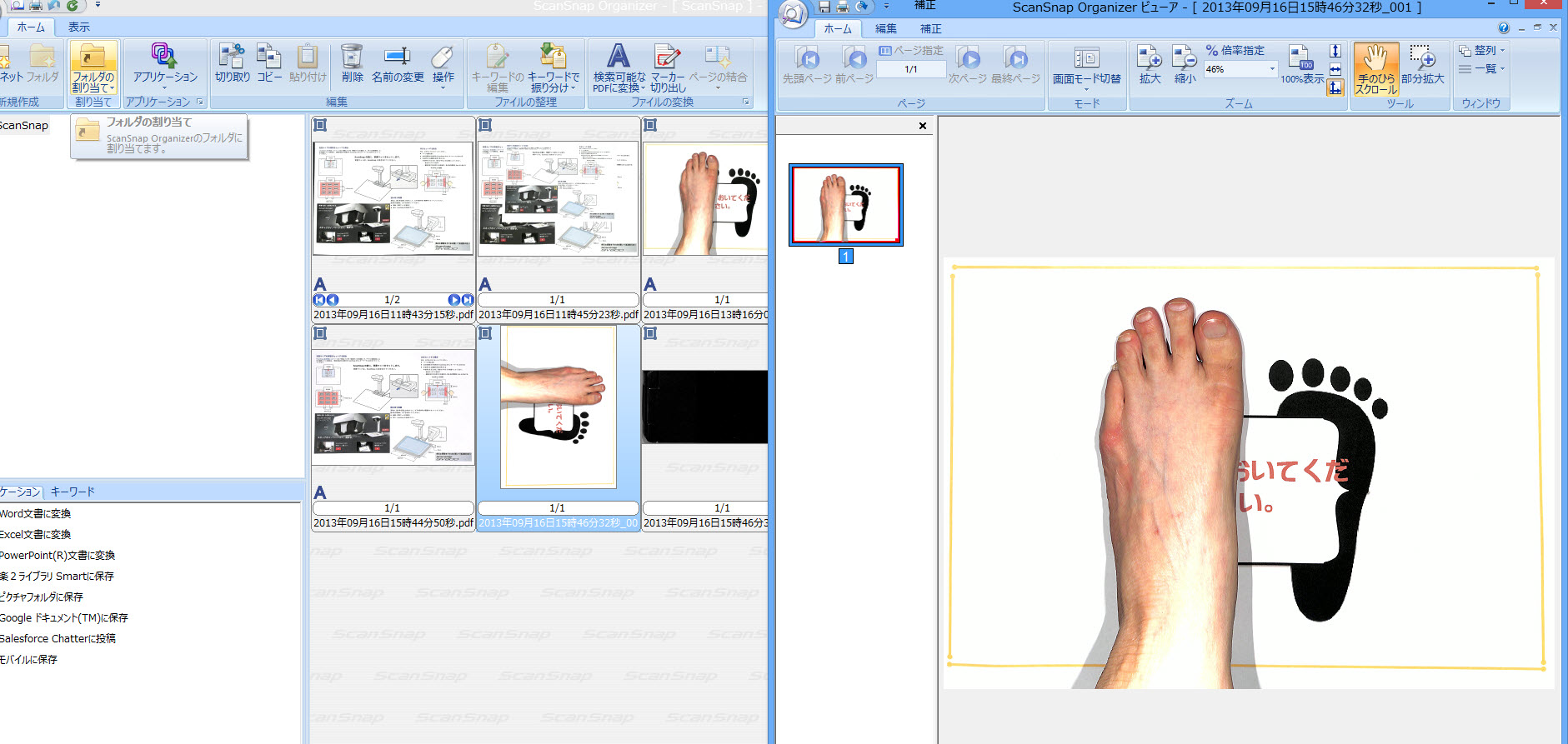Click the 次ページ (next page) icon

pyautogui.click(x=968, y=65)
